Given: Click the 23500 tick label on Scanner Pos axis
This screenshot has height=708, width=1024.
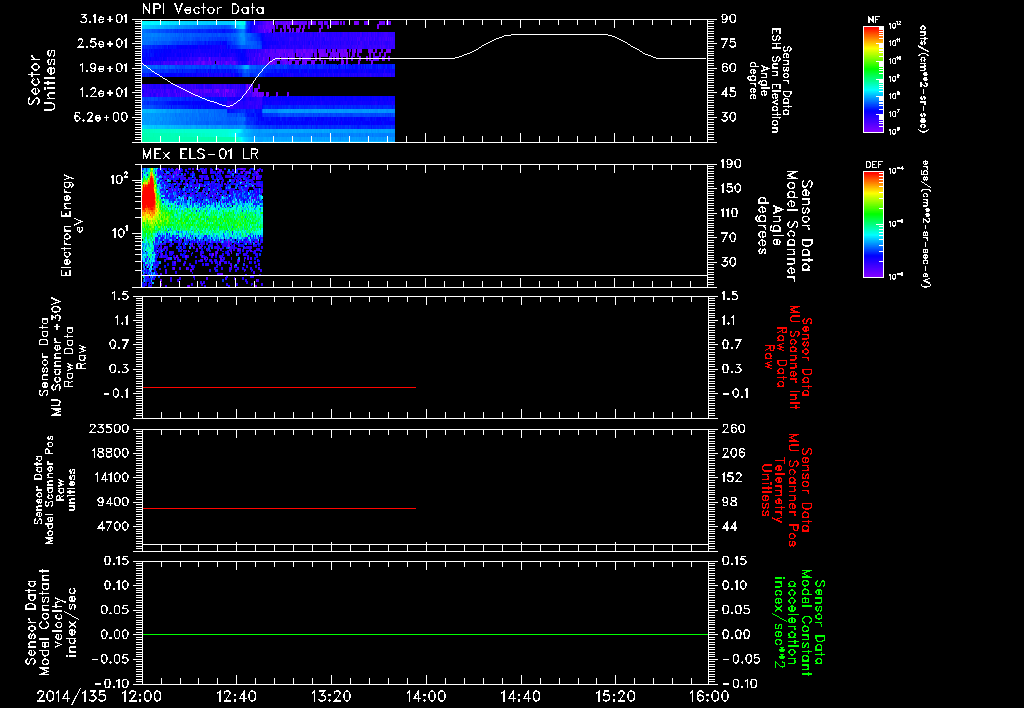Looking at the screenshot, I should [x=109, y=428].
